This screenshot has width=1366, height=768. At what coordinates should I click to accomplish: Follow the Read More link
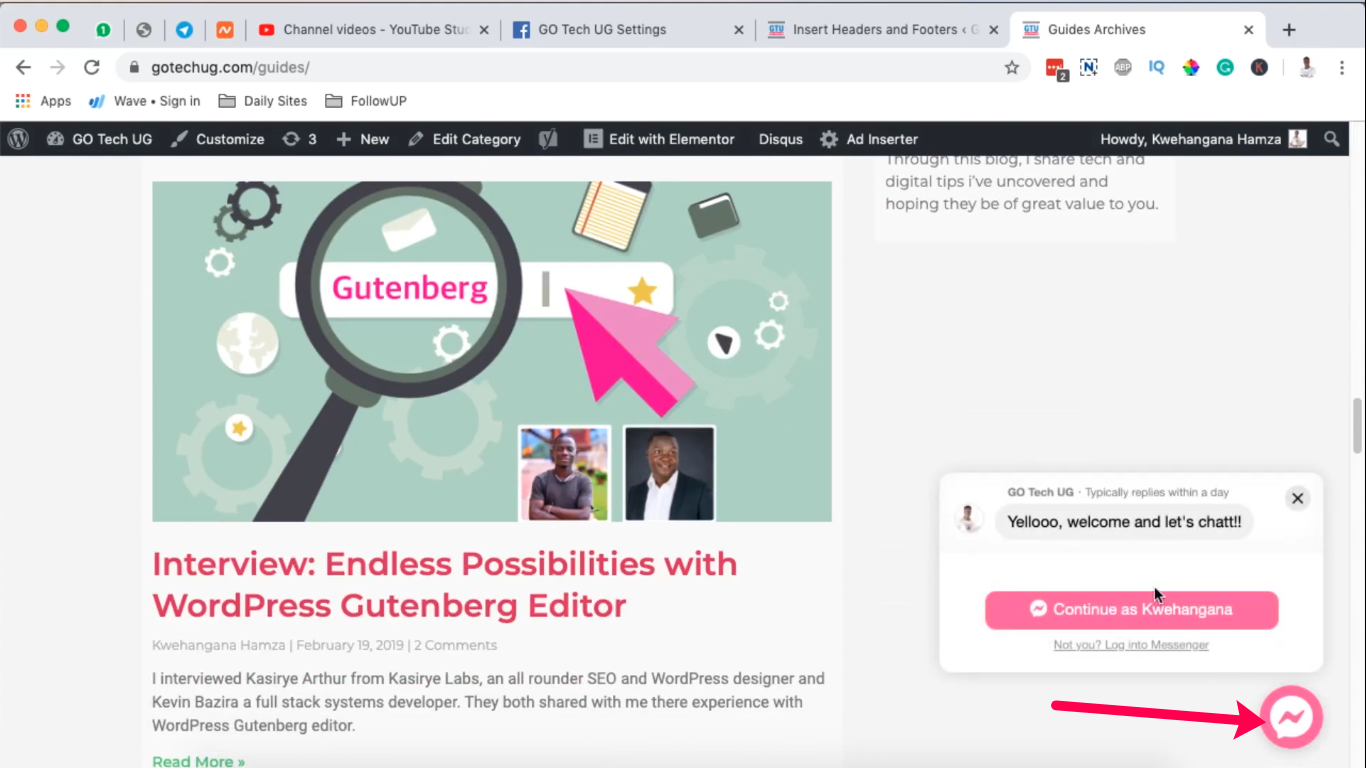pos(198,761)
